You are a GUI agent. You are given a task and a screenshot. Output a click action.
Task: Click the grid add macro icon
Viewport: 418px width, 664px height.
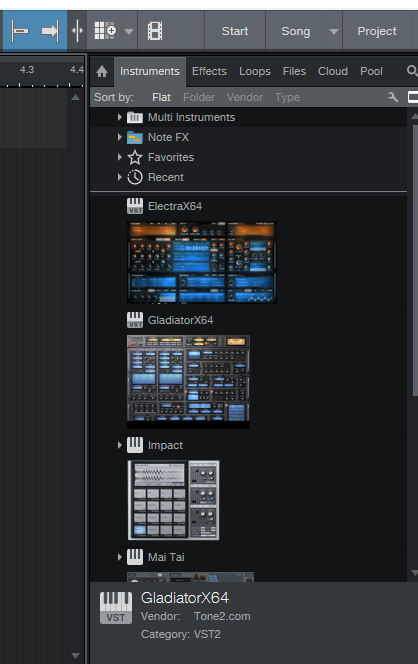(105, 31)
